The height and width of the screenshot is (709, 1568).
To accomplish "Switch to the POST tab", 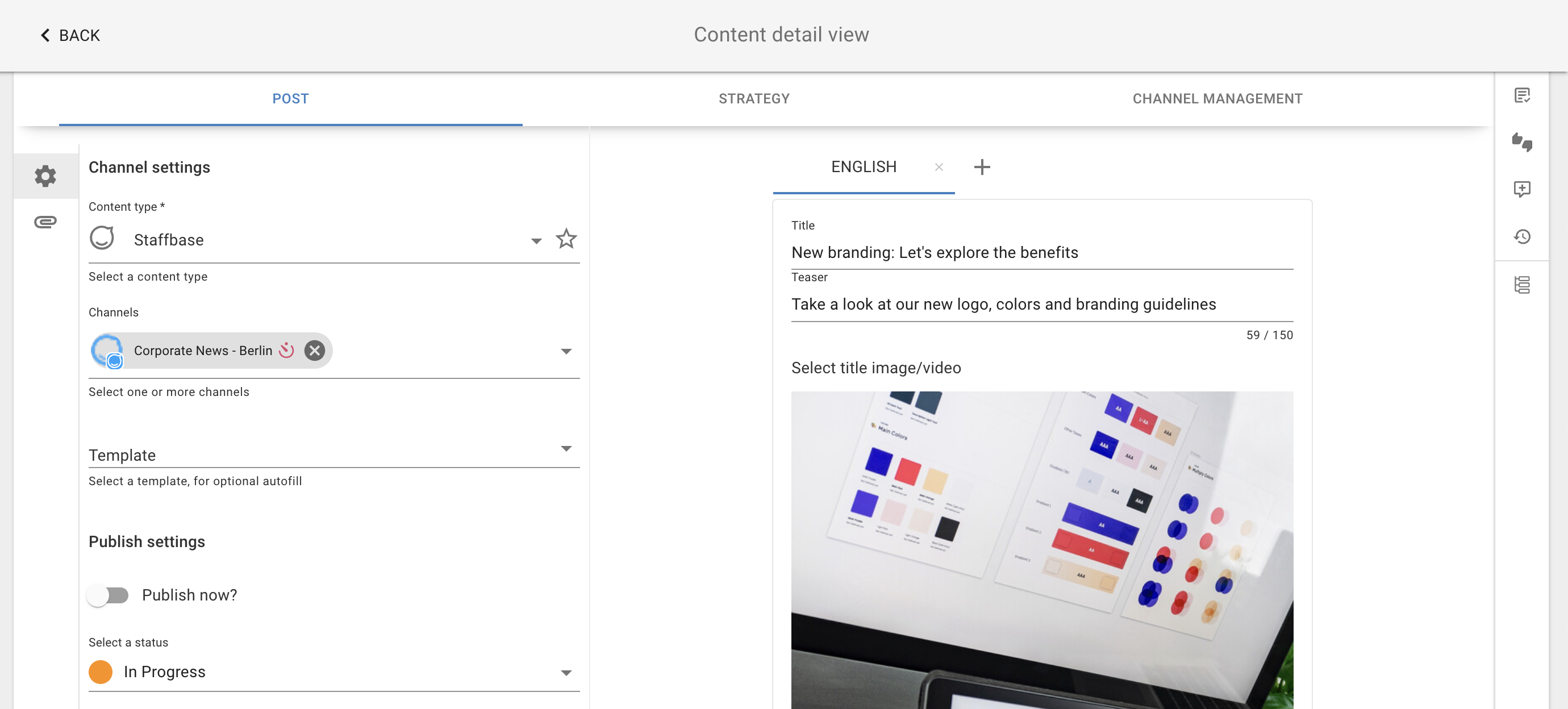I will (290, 99).
